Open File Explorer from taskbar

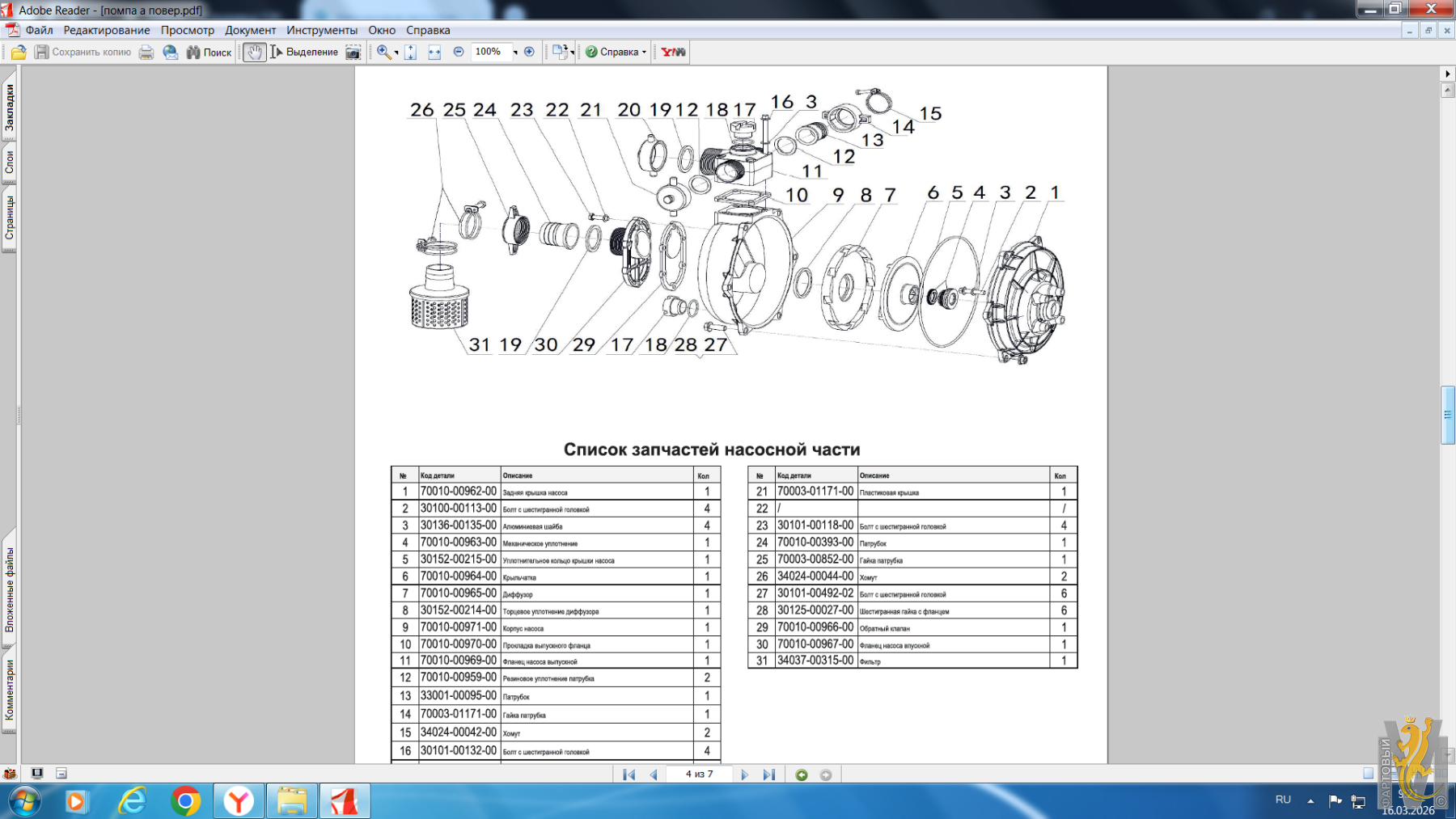[292, 801]
